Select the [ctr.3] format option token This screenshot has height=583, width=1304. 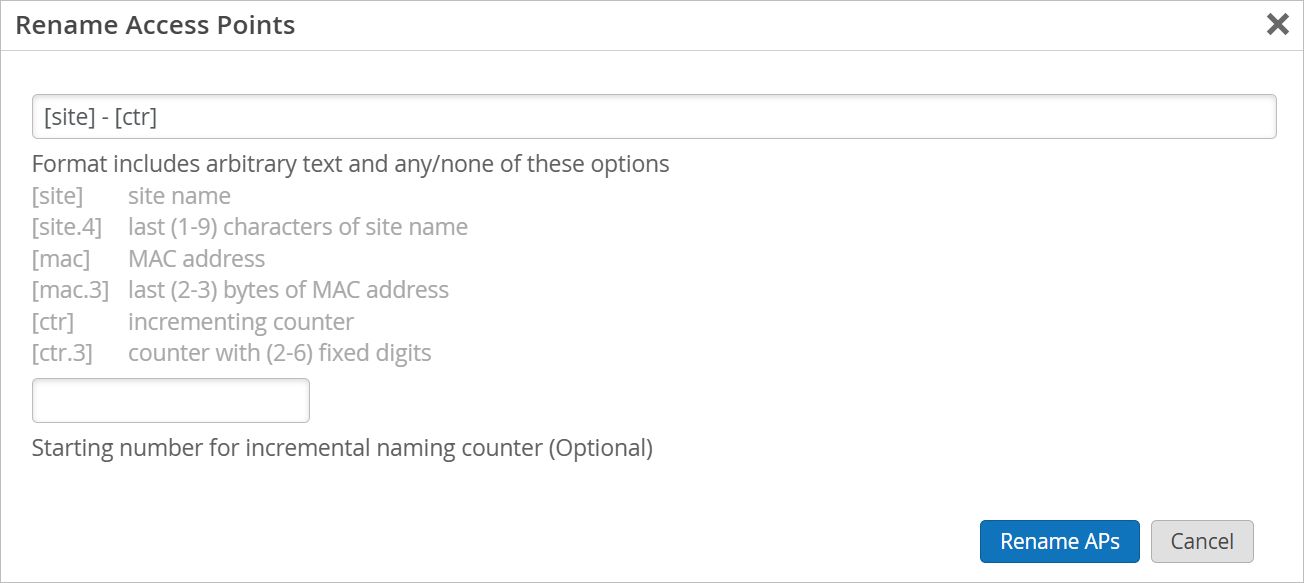[x=62, y=353]
